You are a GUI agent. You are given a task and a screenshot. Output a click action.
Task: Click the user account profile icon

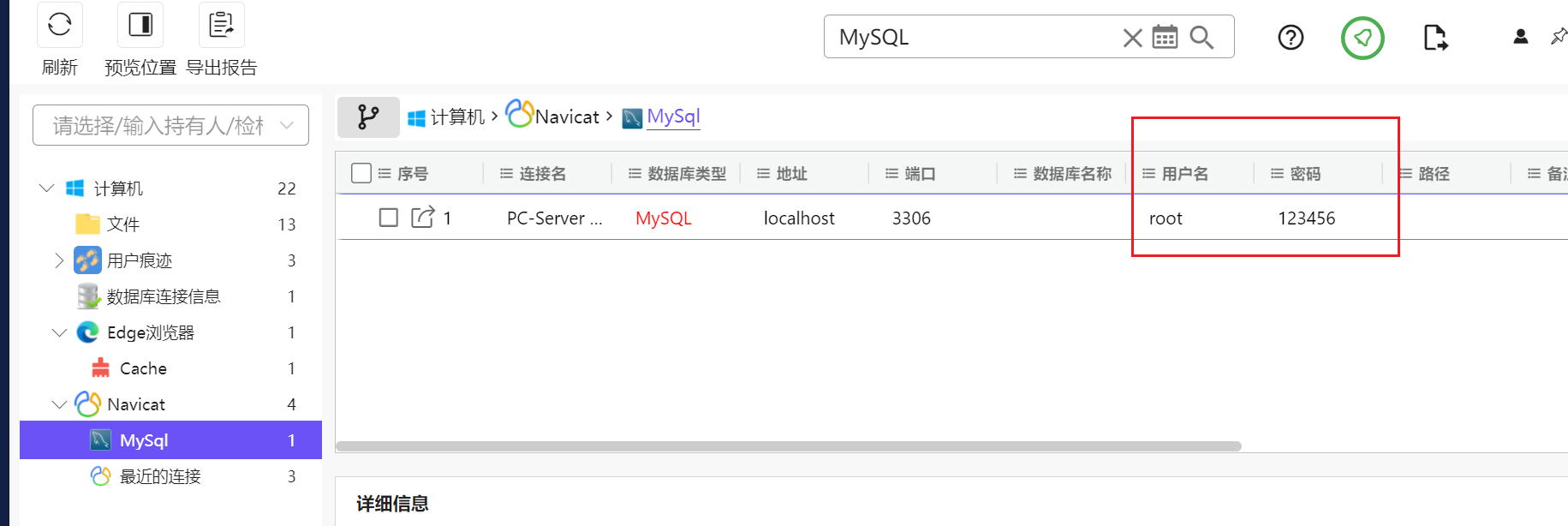pyautogui.click(x=1520, y=37)
